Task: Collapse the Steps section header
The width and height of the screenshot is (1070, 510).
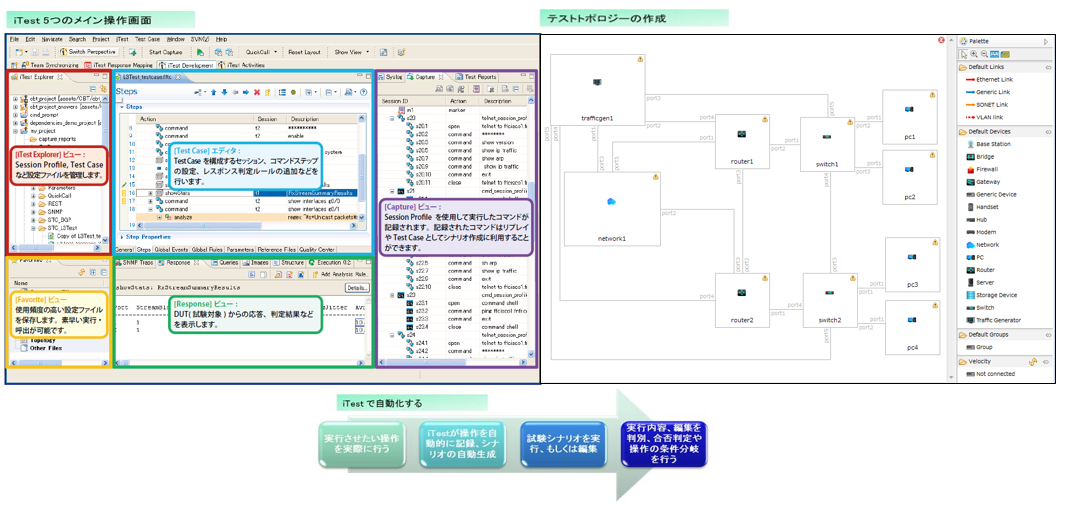Action: point(122,107)
